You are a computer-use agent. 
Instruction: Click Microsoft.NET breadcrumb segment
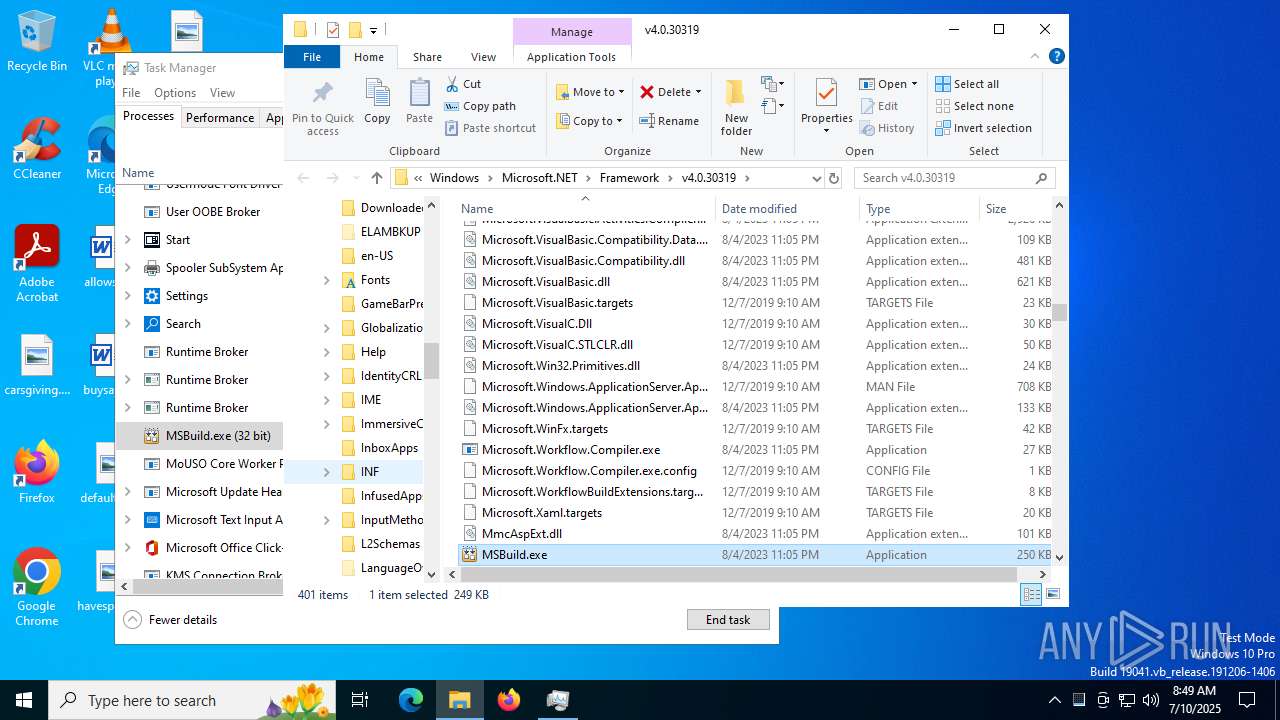(539, 178)
